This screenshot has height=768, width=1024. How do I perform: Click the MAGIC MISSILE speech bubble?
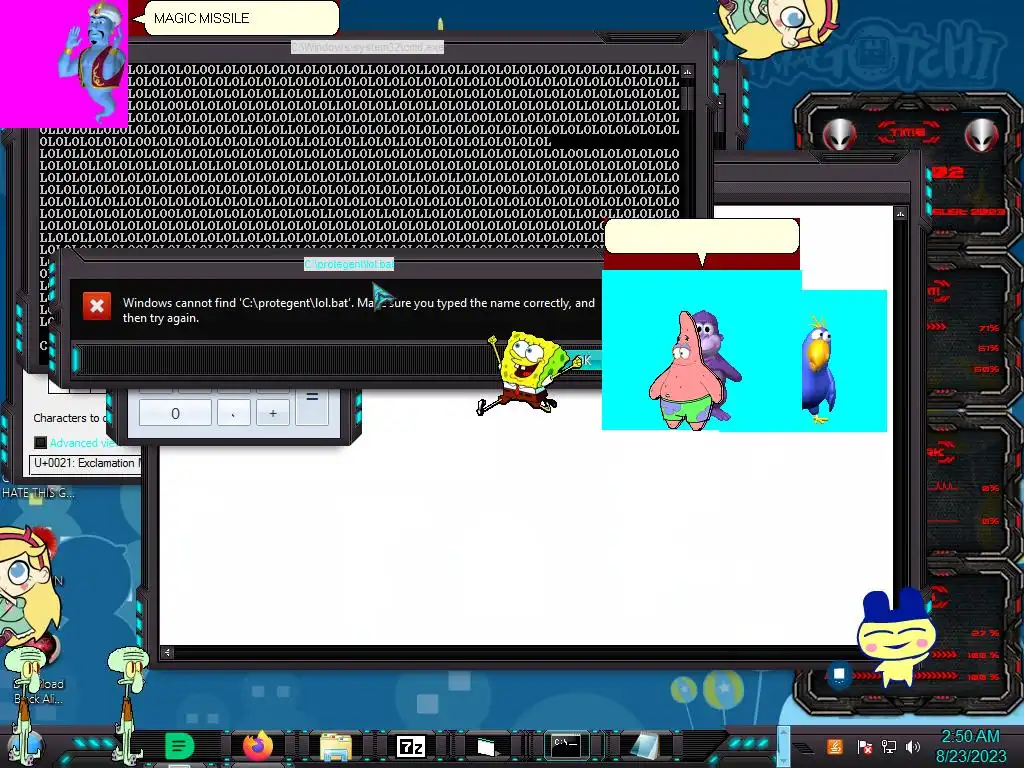pos(240,18)
